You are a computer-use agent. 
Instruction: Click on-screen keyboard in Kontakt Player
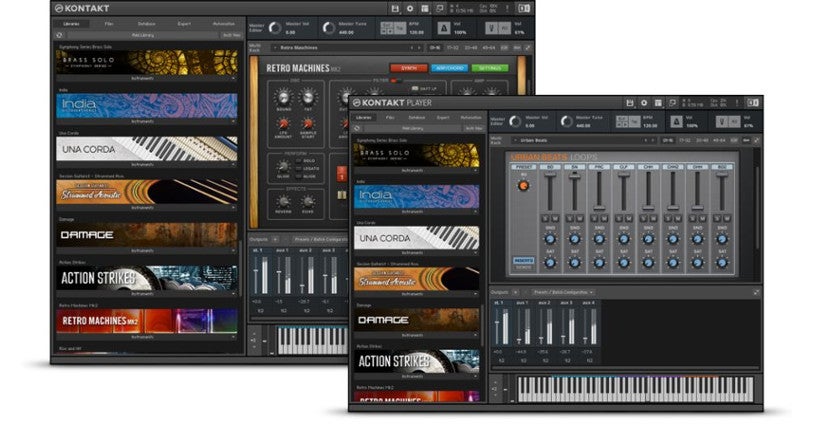point(636,389)
